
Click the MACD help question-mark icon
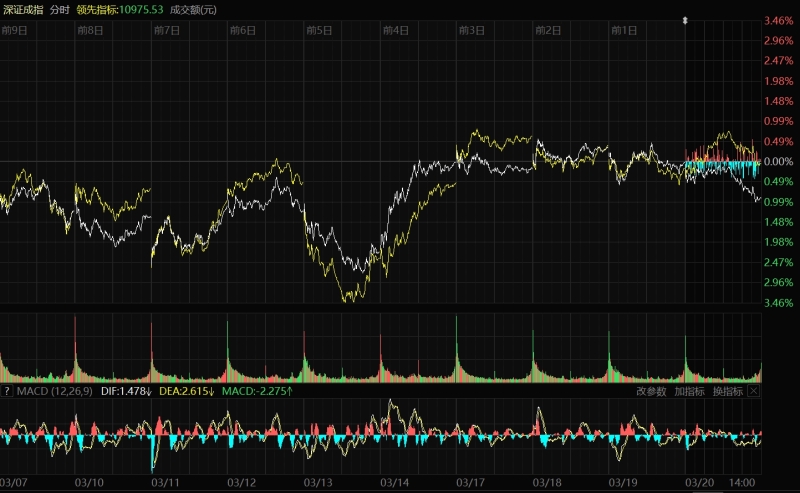click(7, 391)
